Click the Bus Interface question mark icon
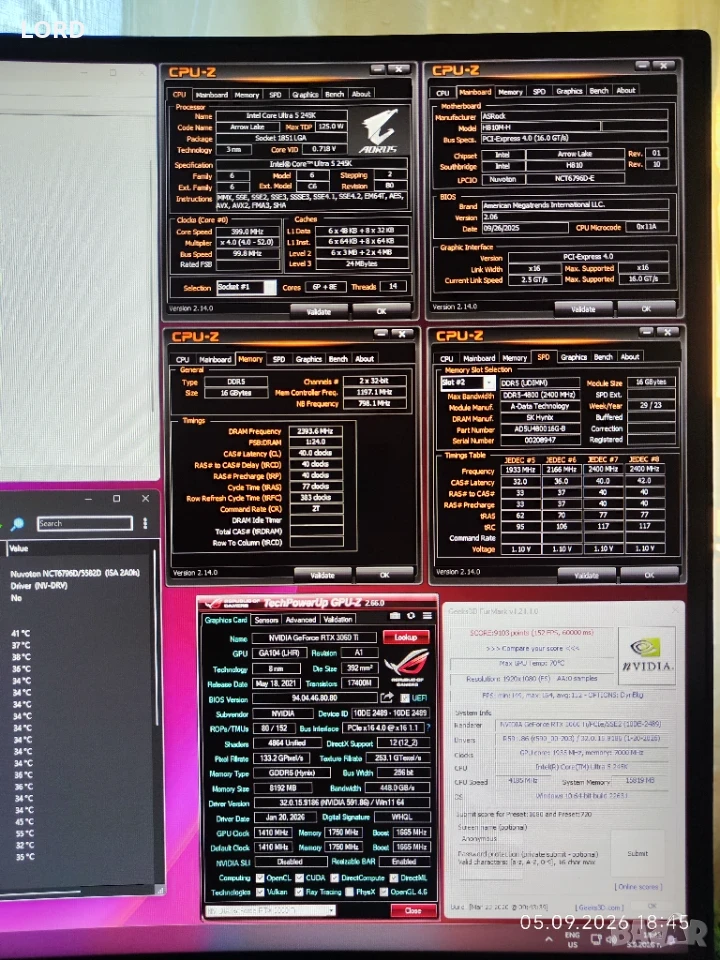The image size is (720, 960). tap(428, 727)
